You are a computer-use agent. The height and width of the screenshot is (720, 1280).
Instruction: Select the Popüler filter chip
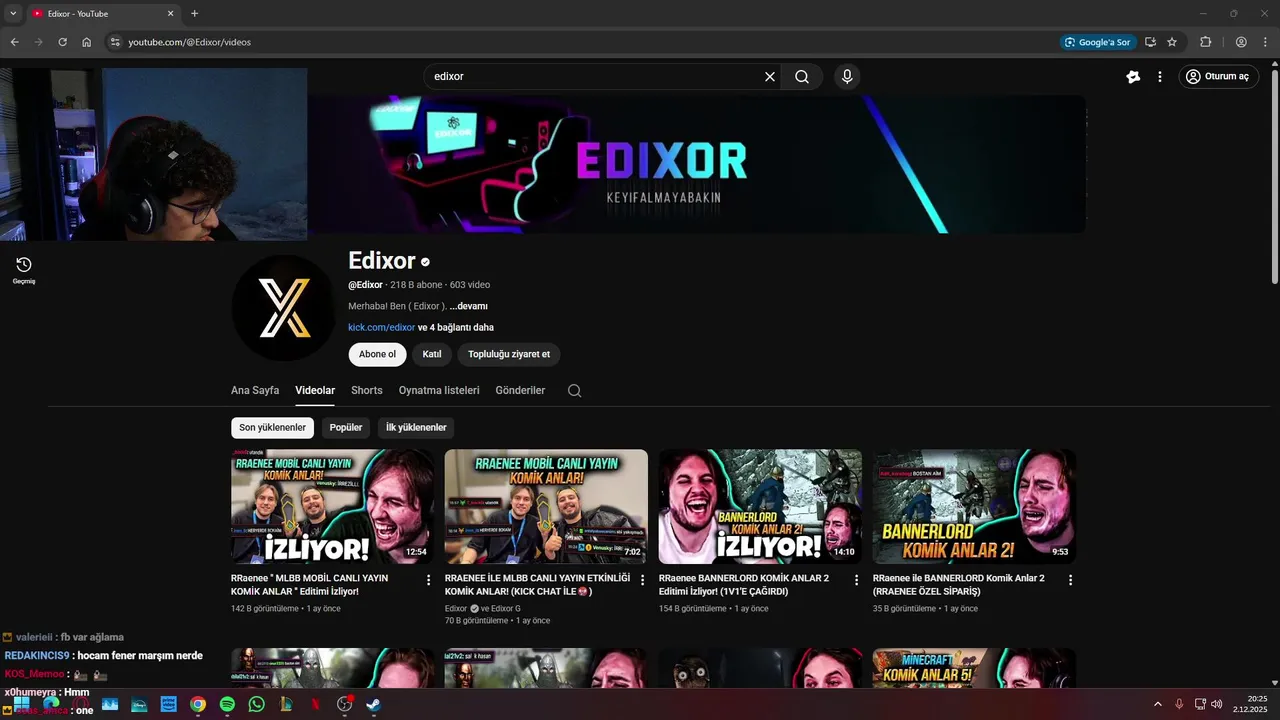tap(346, 428)
